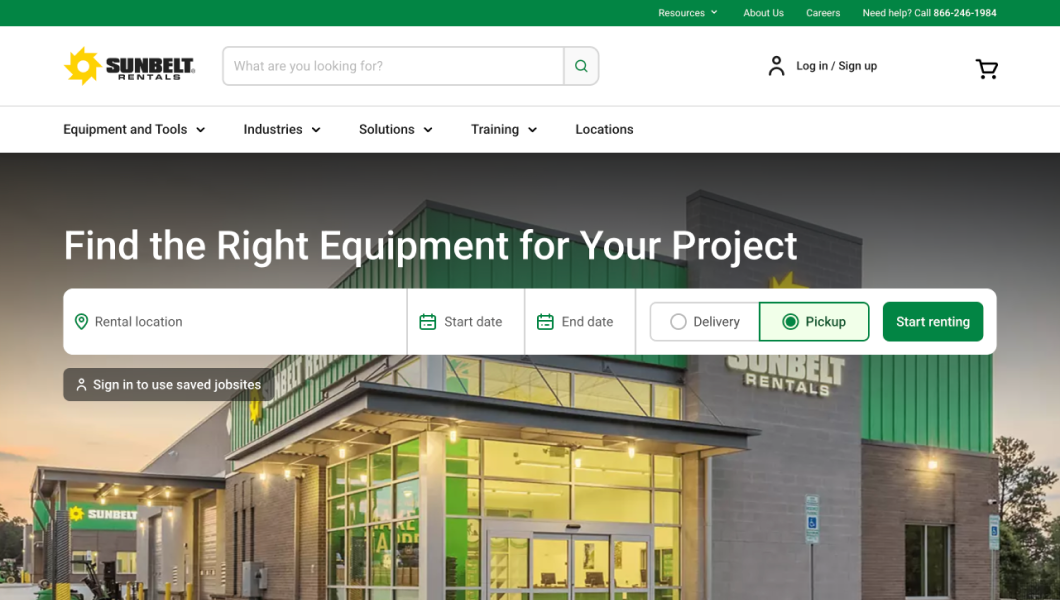Expand the Solutions dropdown
The image size is (1060, 600).
396,129
